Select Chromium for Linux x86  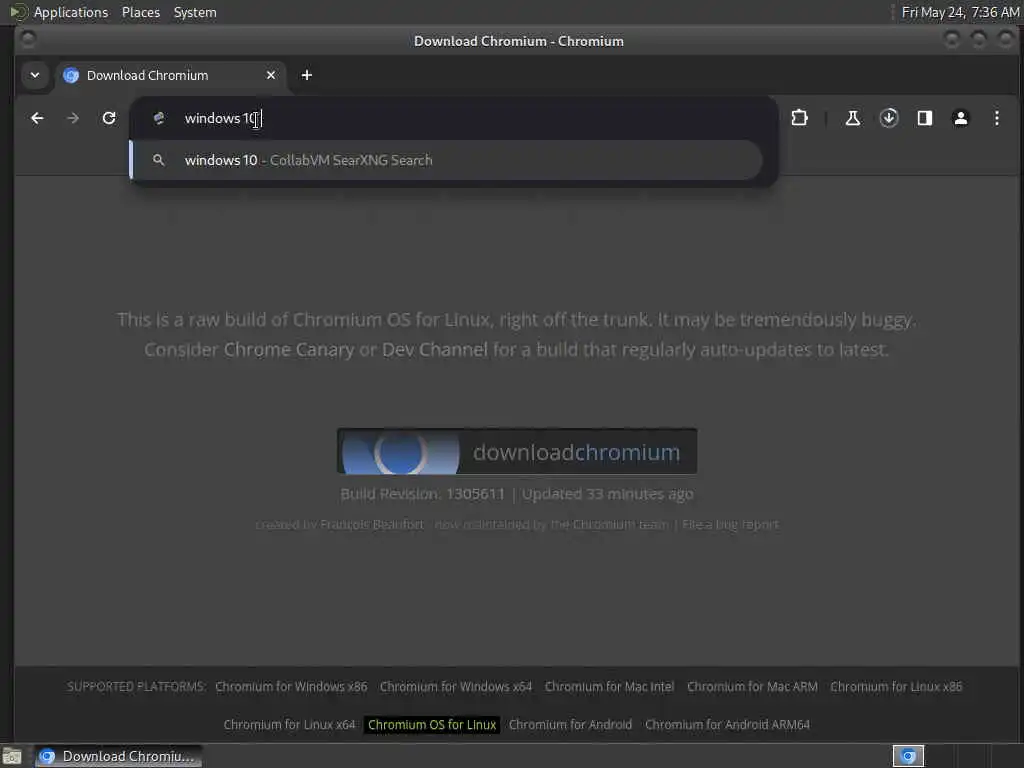(896, 687)
